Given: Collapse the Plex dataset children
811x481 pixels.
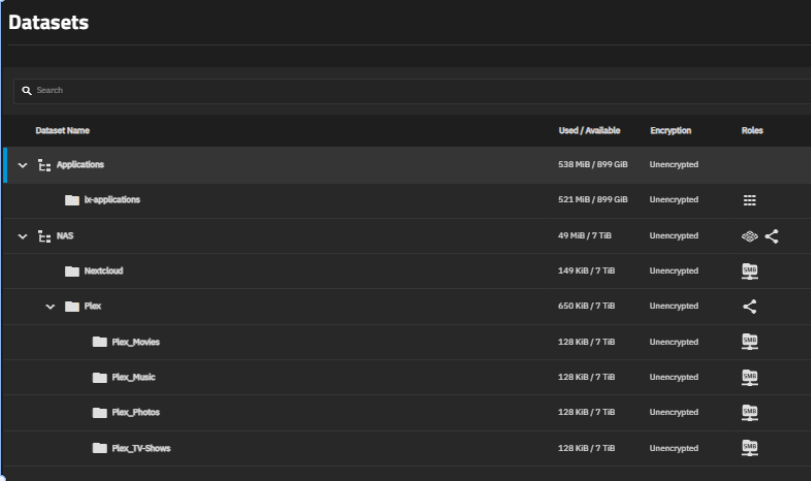Looking at the screenshot, I should 50,306.
